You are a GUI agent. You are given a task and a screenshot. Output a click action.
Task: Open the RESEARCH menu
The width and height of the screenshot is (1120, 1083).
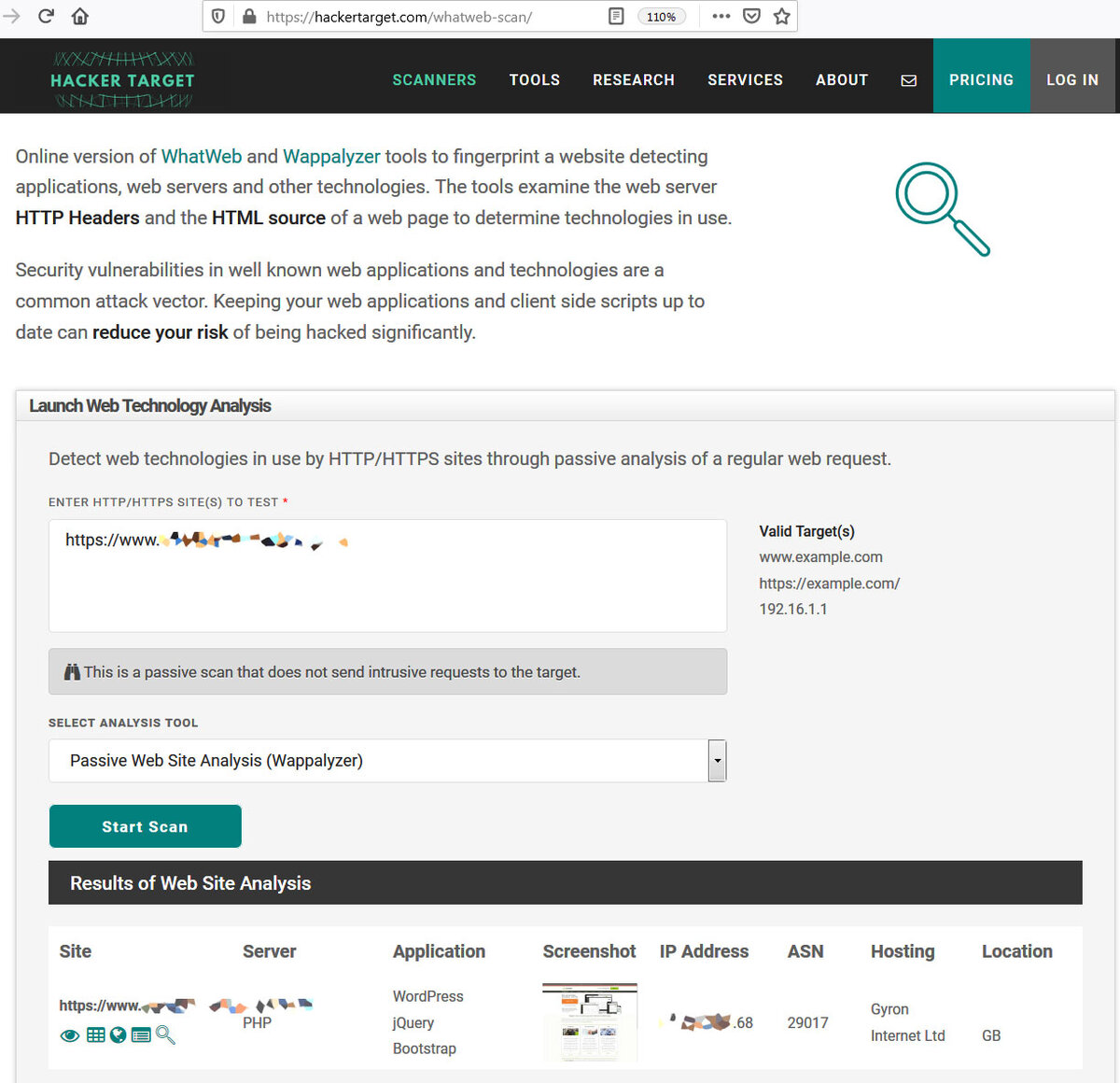(x=634, y=80)
